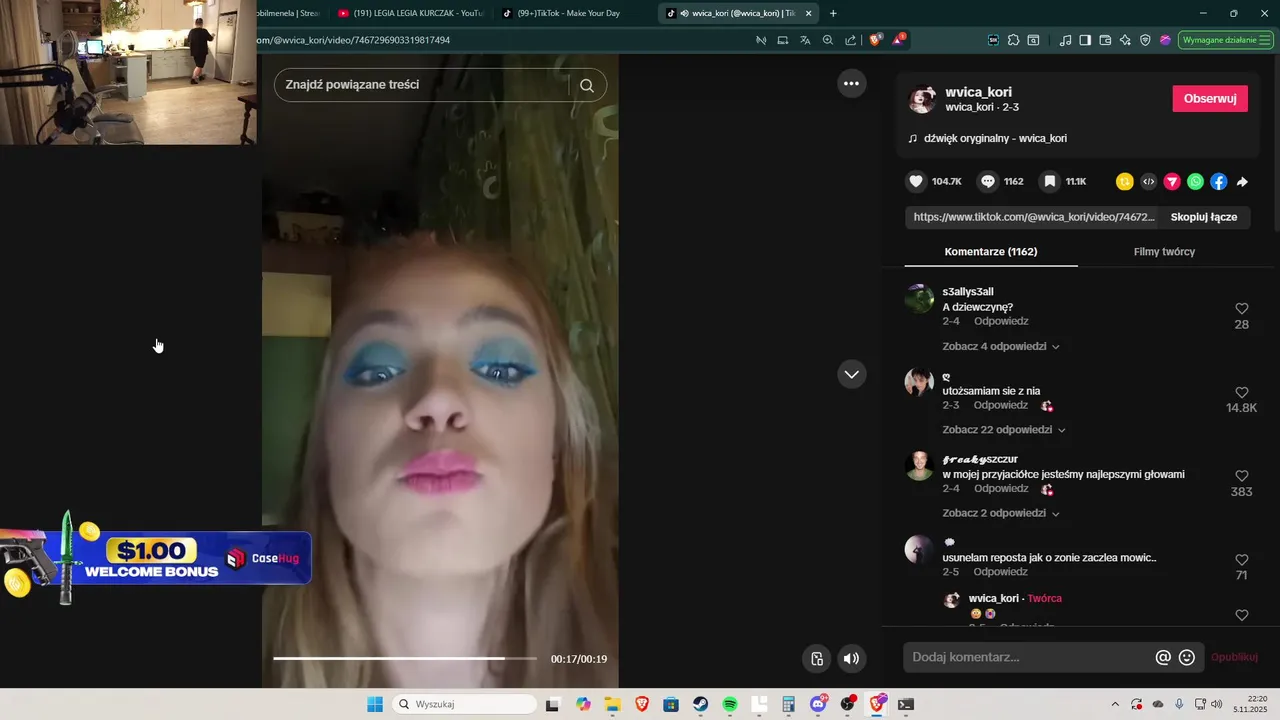The height and width of the screenshot is (720, 1280).
Task: Open the page translate icon
Action: 805,40
